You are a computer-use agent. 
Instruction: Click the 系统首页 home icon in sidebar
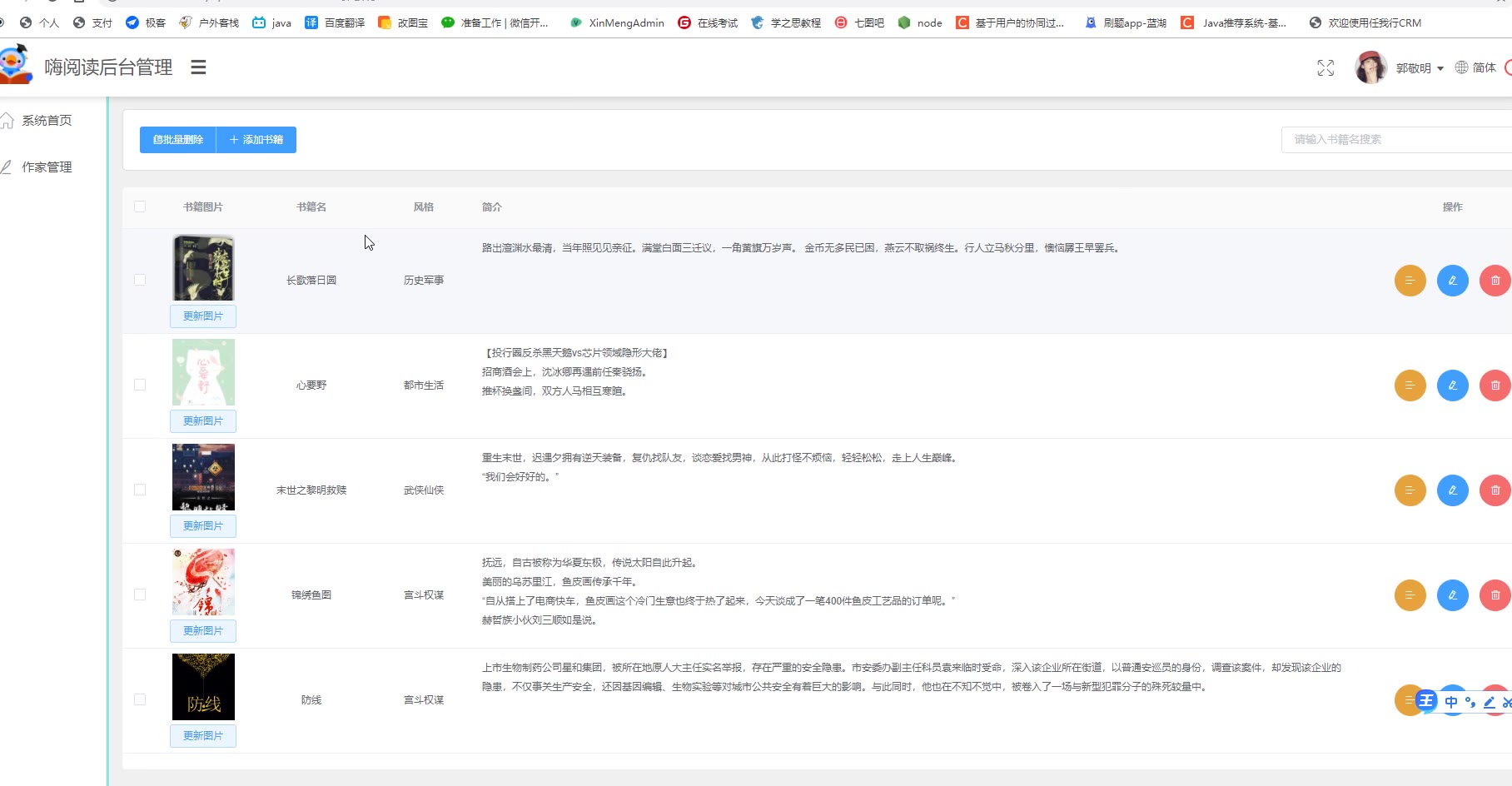click(x=7, y=121)
